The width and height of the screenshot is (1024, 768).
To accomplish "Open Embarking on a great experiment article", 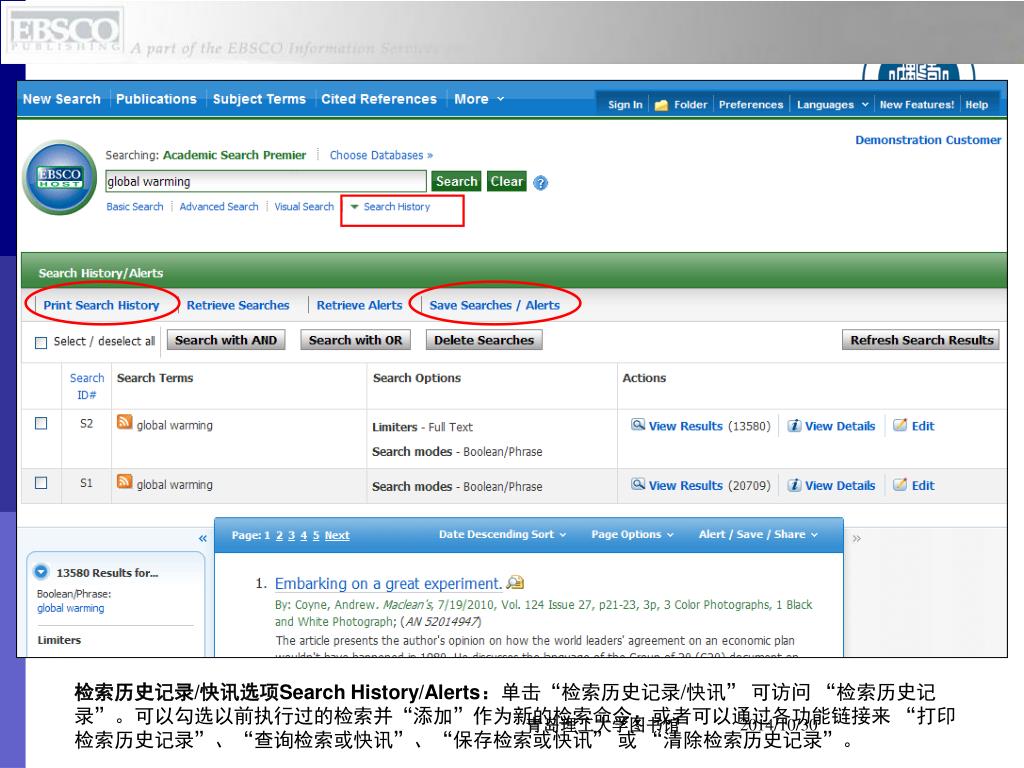I will pos(388,583).
